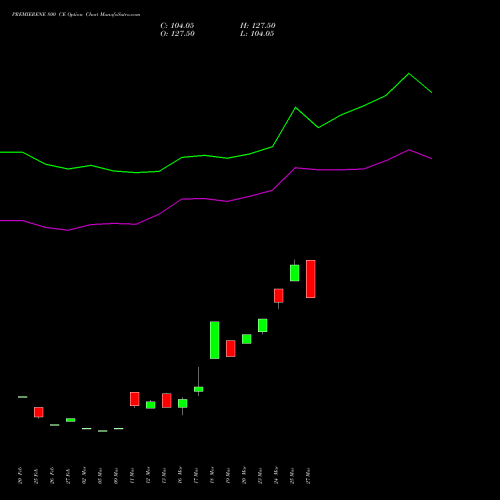Click the '26 Feb' date axis label
The image size is (500, 500).
point(52,475)
